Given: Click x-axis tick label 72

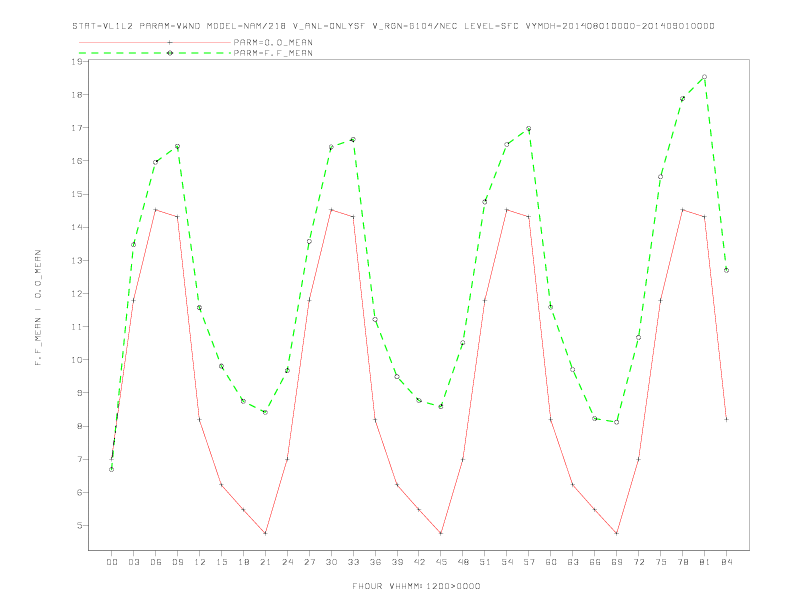Looking at the screenshot, I should click(638, 562).
